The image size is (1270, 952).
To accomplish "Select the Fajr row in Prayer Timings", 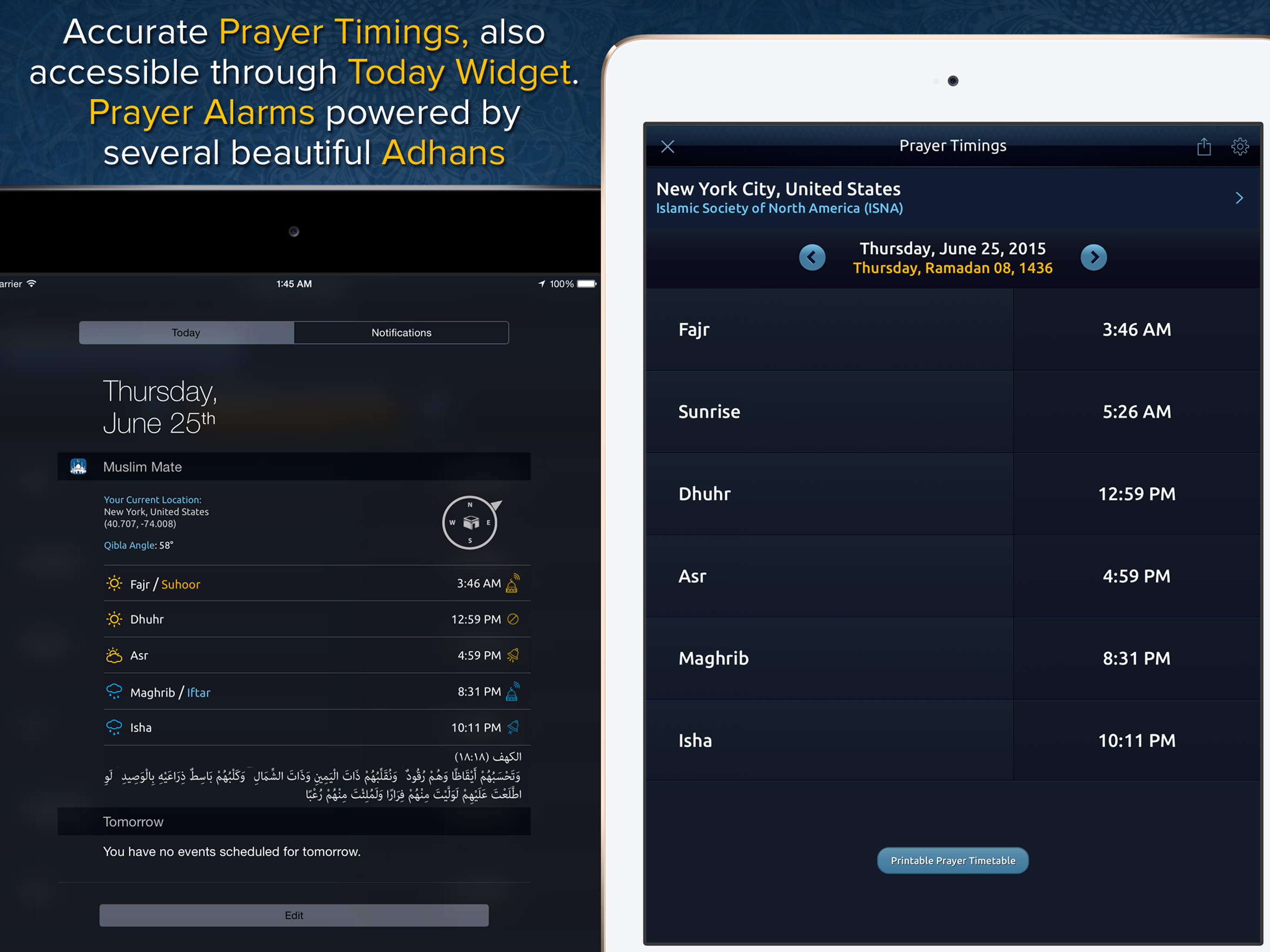I will (952, 330).
